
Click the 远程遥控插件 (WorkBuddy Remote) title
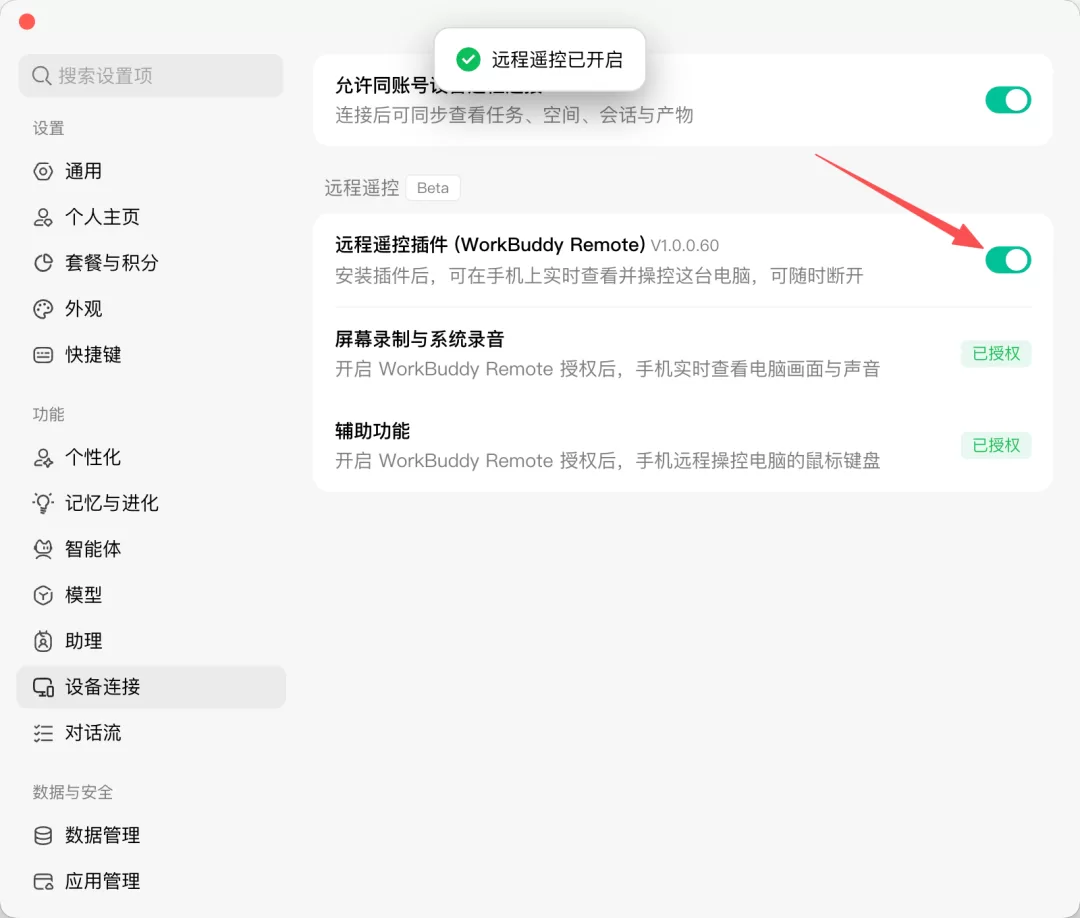click(x=490, y=245)
